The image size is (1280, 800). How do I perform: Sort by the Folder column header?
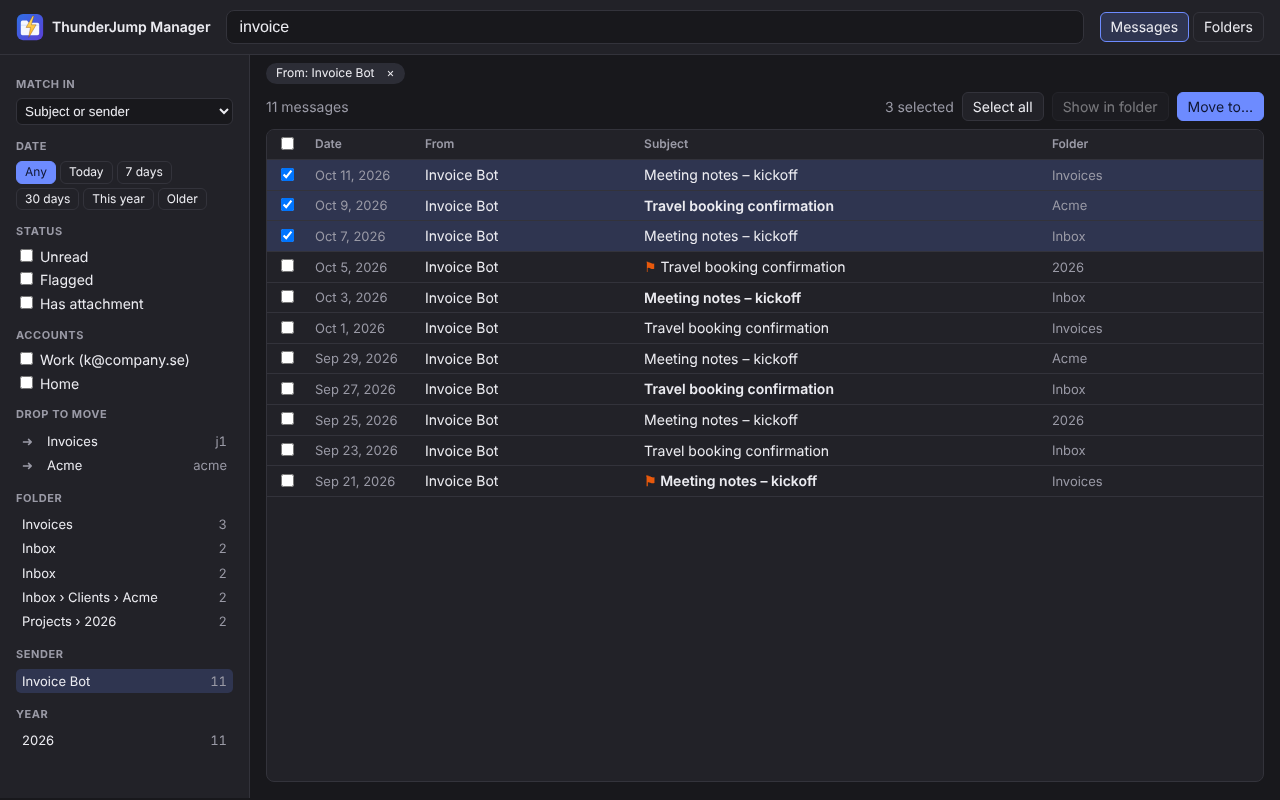pyautogui.click(x=1070, y=144)
